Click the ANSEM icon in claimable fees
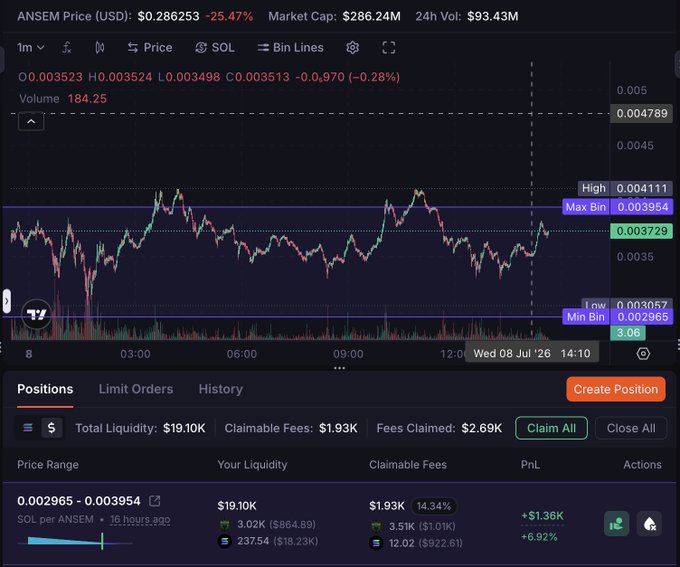The width and height of the screenshot is (680, 567). pos(376,526)
